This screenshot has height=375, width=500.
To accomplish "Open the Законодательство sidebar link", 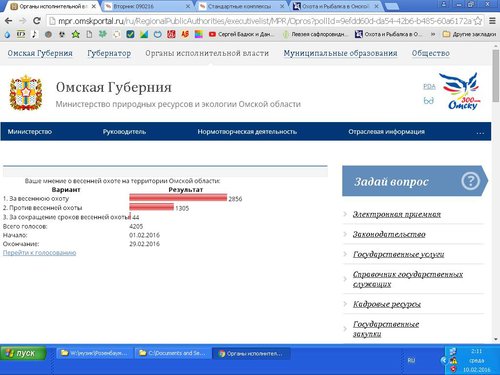I will click(x=389, y=234).
